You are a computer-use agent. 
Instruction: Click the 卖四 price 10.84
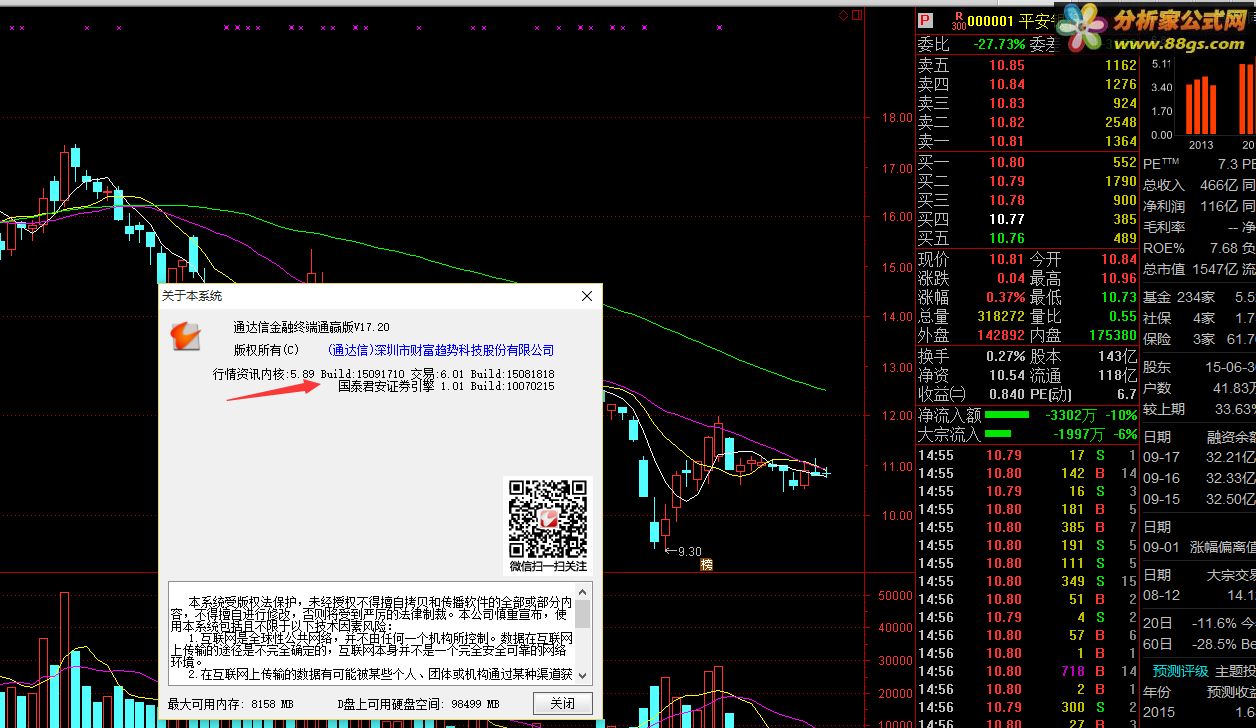[x=1007, y=84]
